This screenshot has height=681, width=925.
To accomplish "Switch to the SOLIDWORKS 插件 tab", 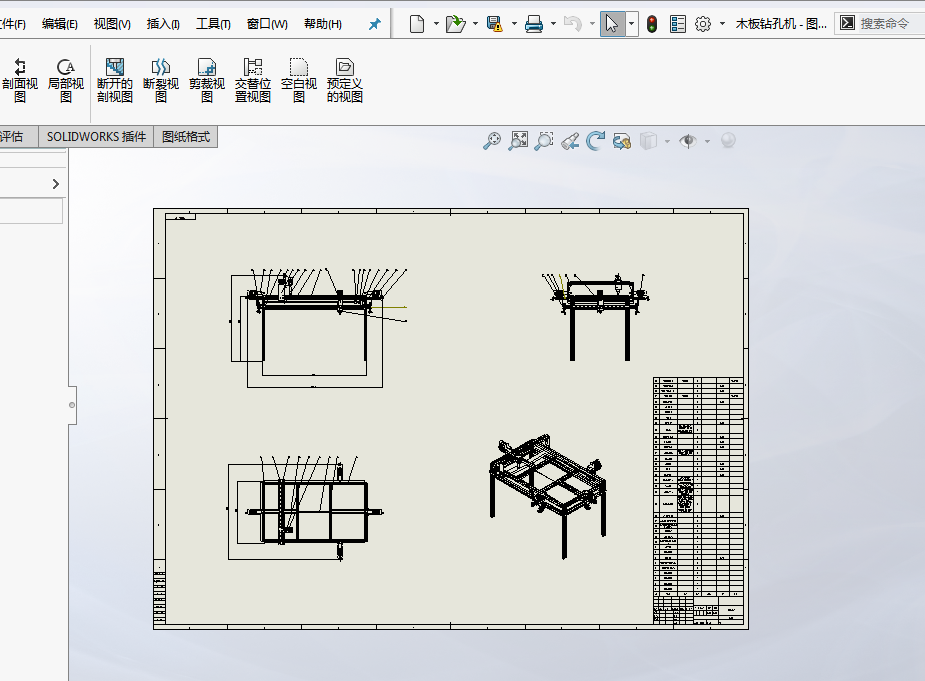I will (96, 137).
